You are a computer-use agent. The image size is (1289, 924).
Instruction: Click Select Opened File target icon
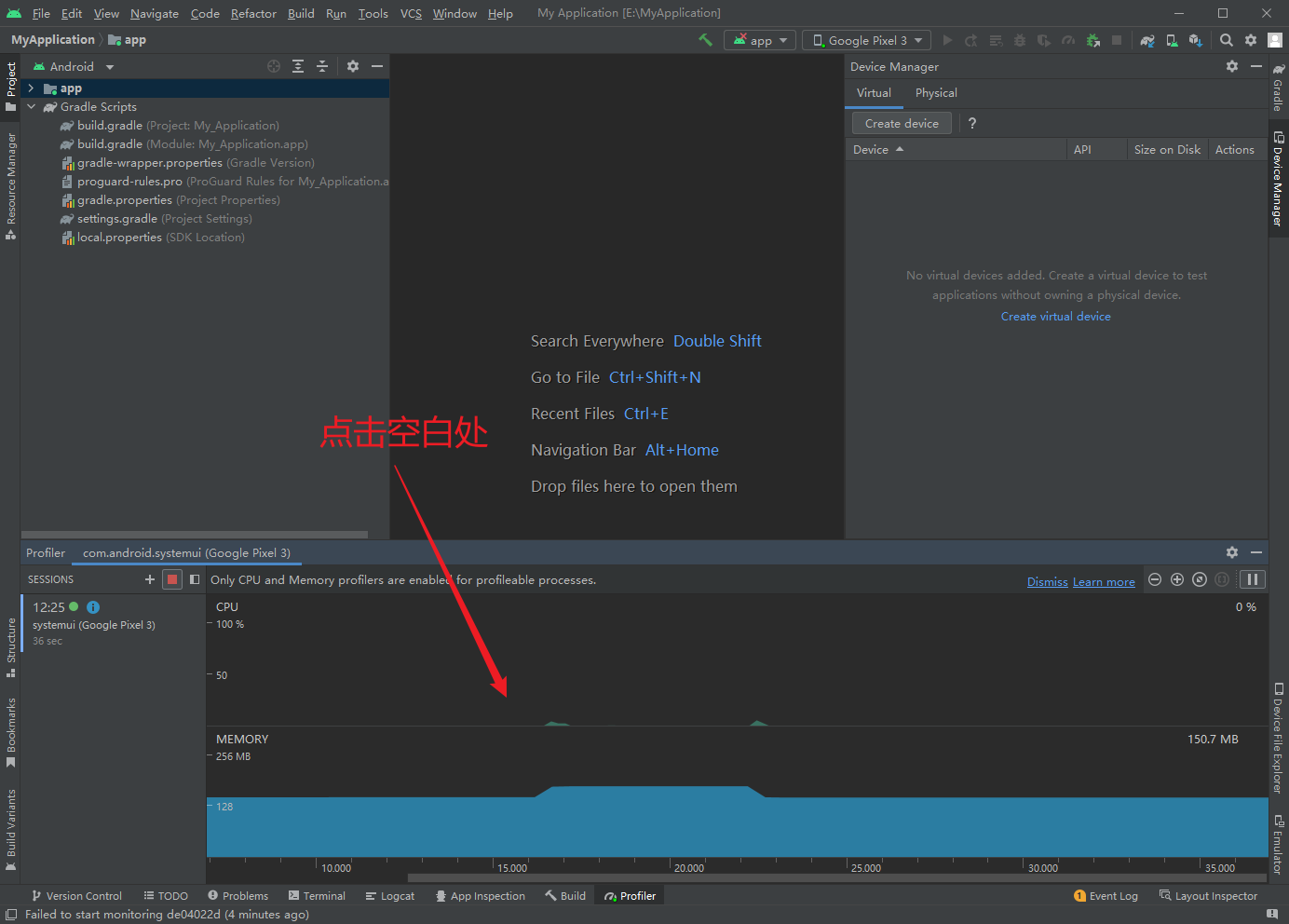[x=274, y=66]
